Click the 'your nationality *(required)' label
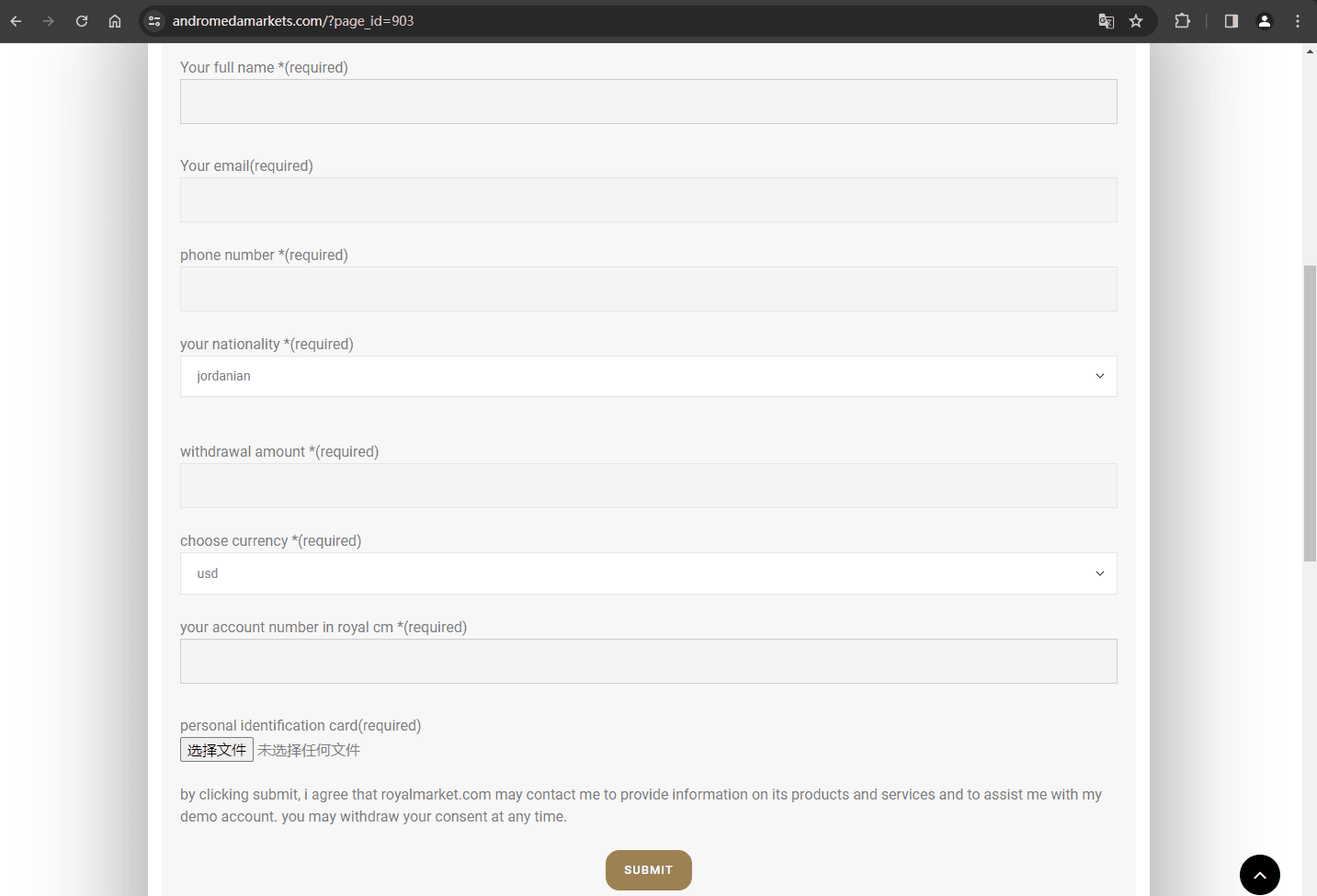The image size is (1317, 896). (x=267, y=345)
